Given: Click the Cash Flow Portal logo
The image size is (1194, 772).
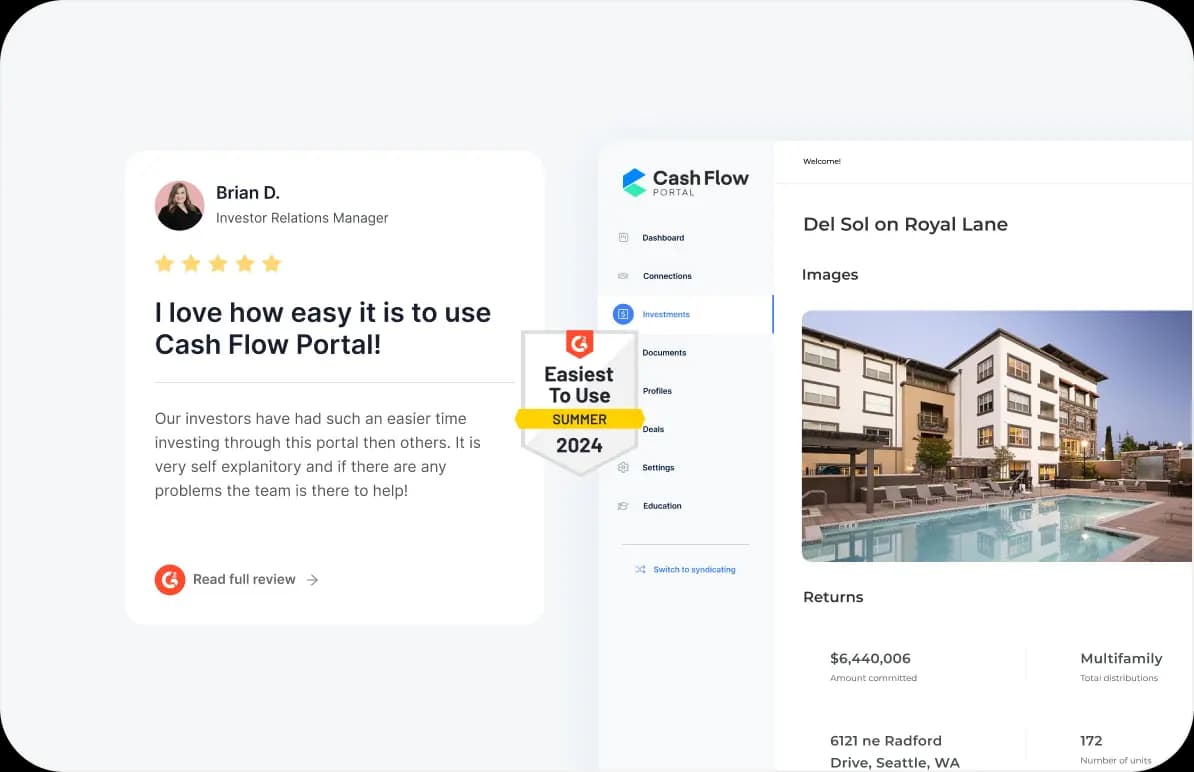Looking at the screenshot, I should click(x=685, y=182).
